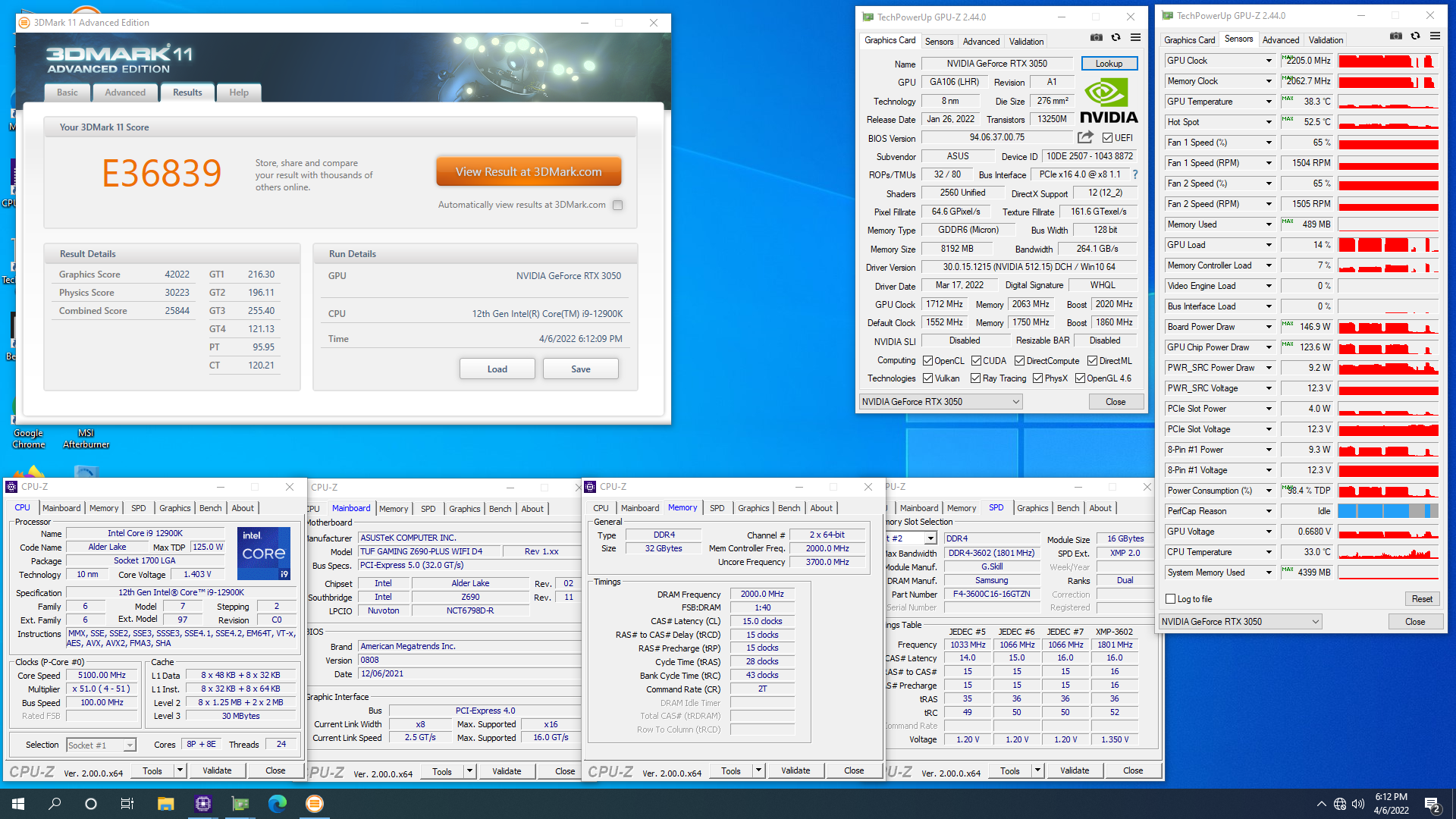This screenshot has height=819, width=1456.
Task: Click GPU Clock red sensor graph
Action: pyautogui.click(x=1388, y=61)
